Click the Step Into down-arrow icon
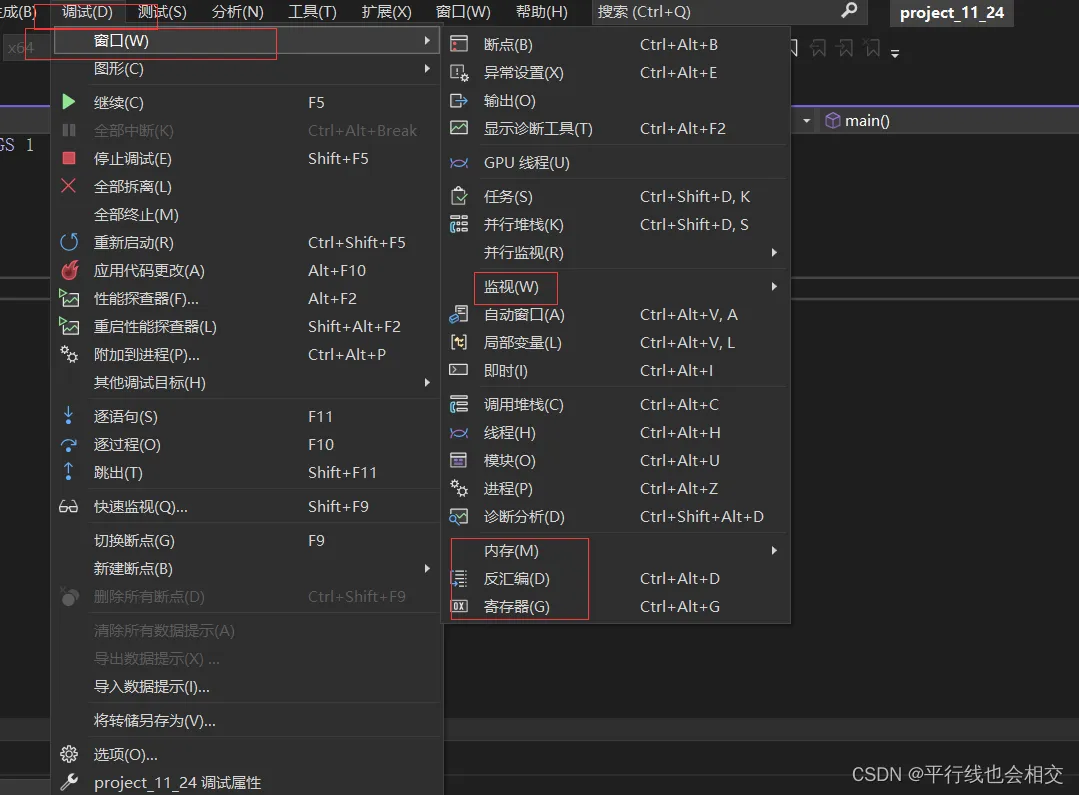1079x795 pixels. pos(68,416)
